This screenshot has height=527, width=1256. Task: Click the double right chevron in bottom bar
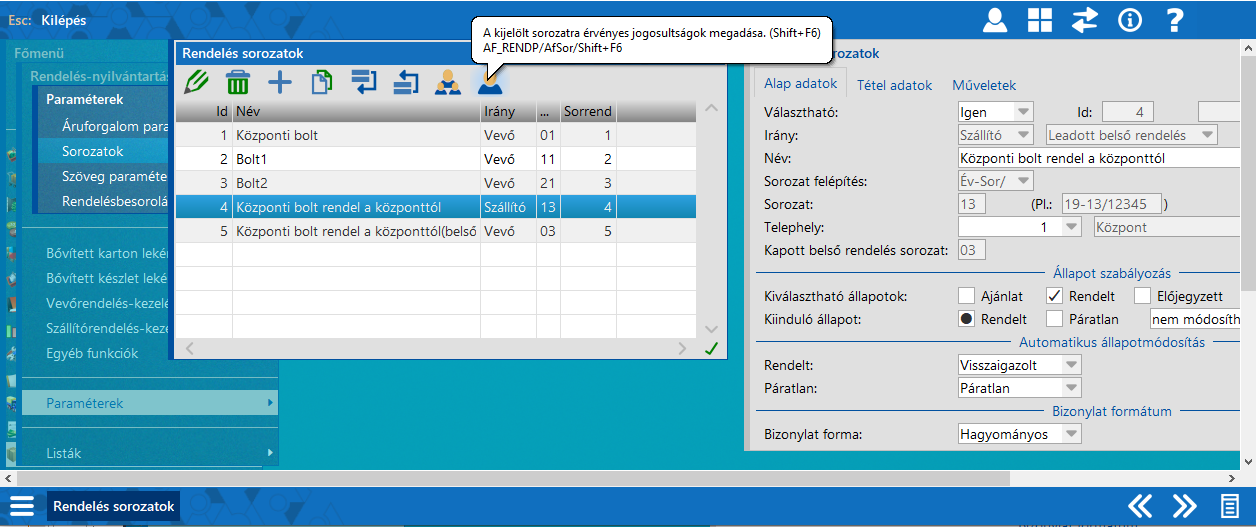tap(1184, 506)
